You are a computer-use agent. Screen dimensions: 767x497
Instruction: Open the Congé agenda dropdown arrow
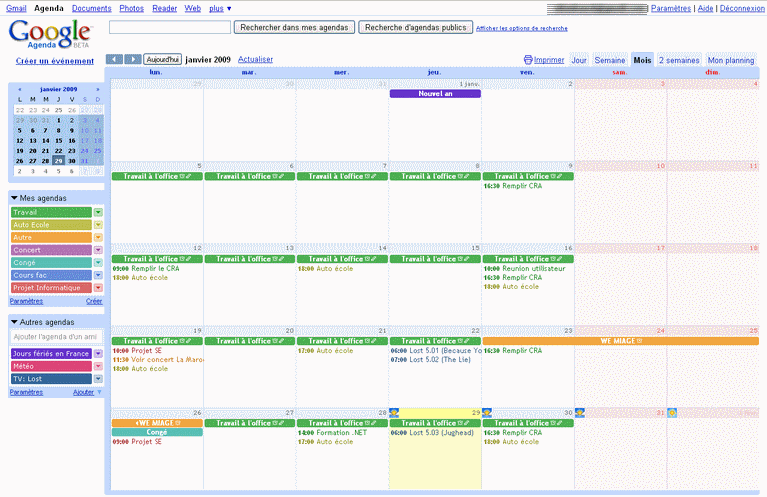[x=98, y=263]
